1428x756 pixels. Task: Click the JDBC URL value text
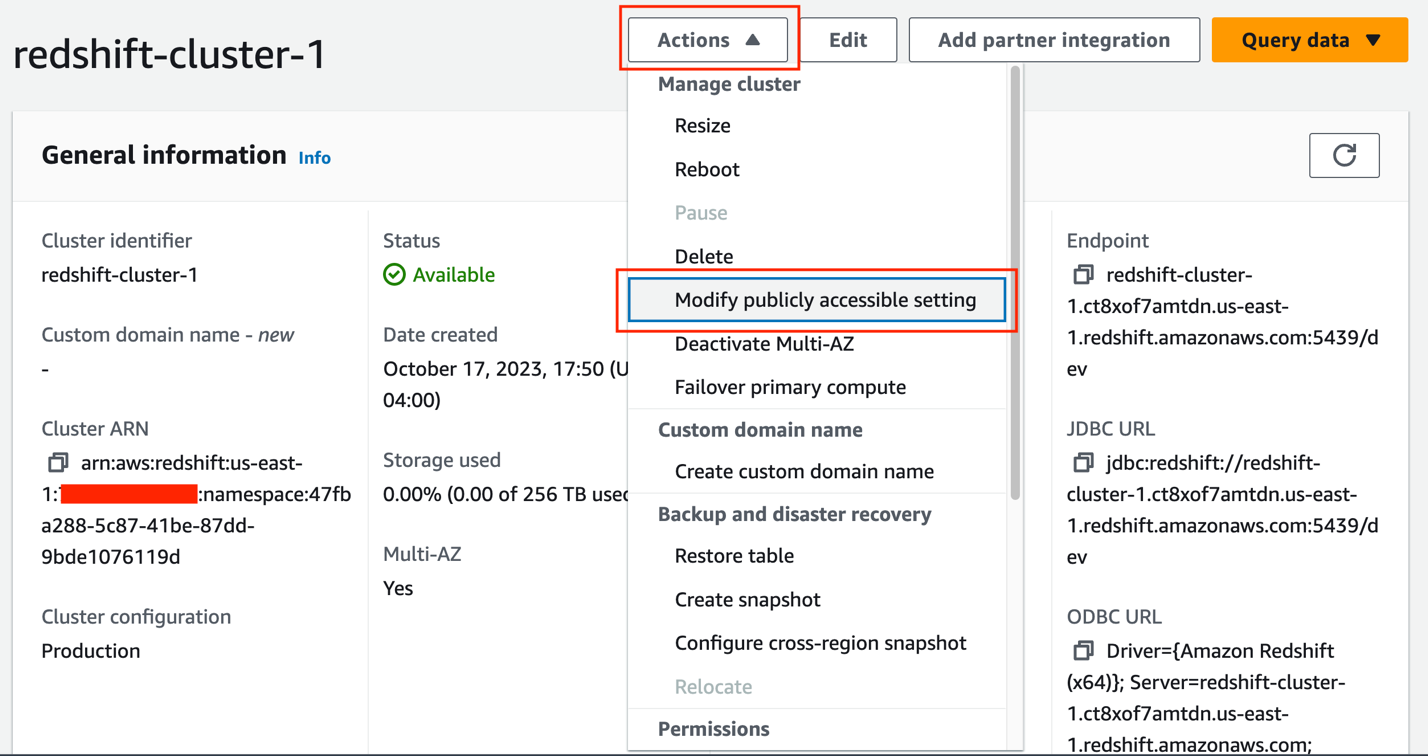click(1223, 510)
